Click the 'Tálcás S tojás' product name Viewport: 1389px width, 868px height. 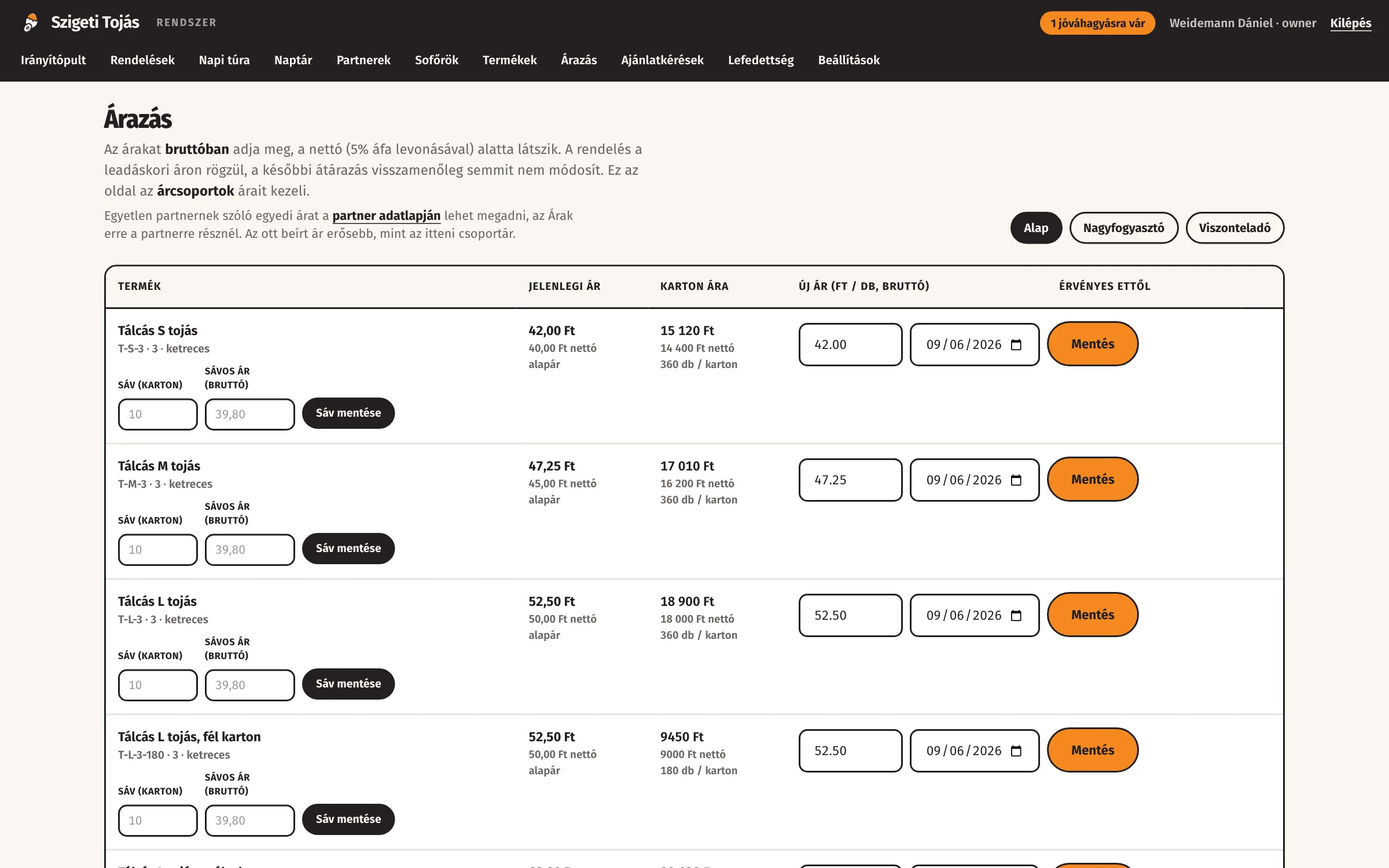(157, 330)
